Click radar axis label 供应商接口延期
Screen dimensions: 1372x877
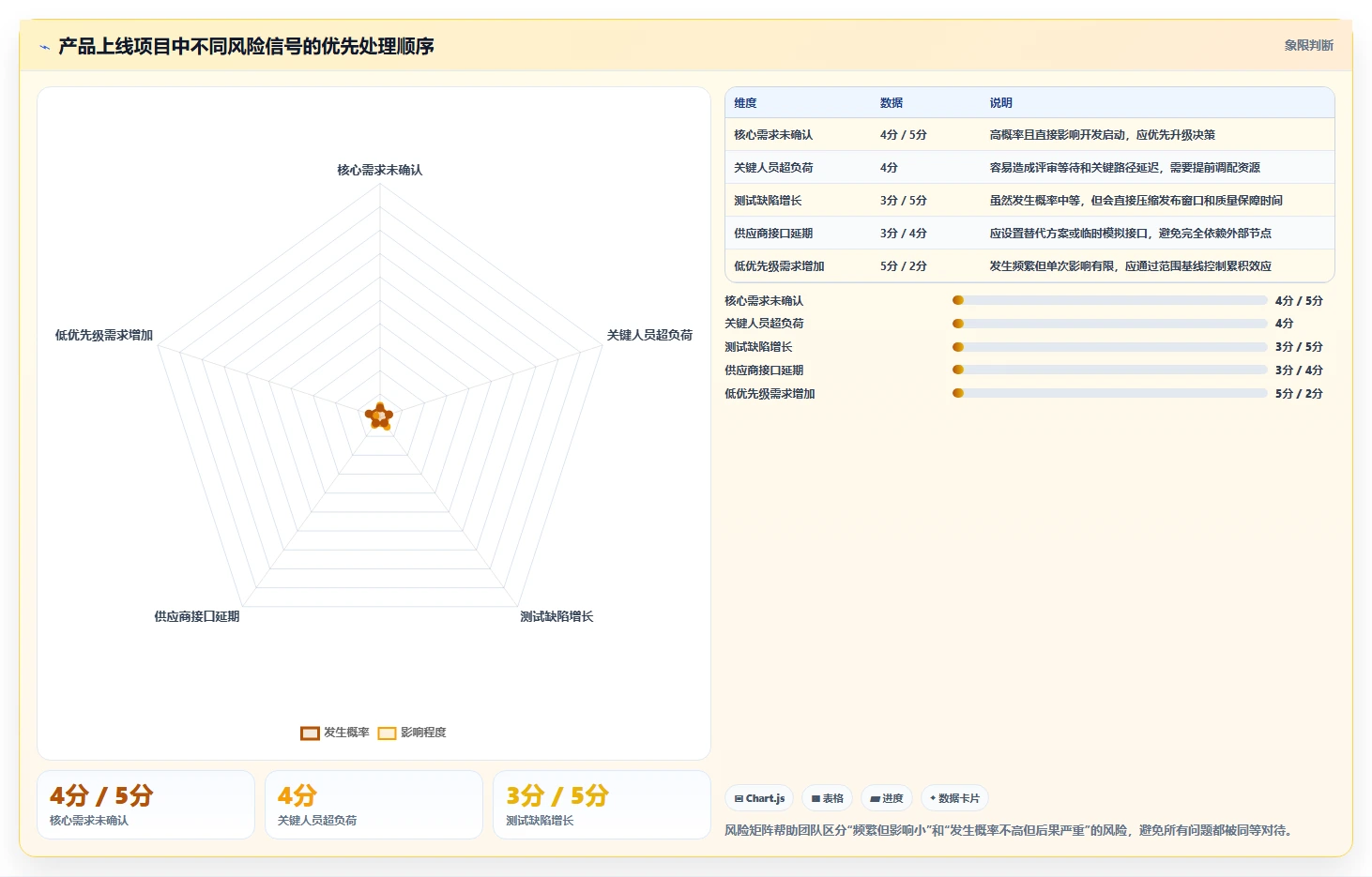click(197, 616)
